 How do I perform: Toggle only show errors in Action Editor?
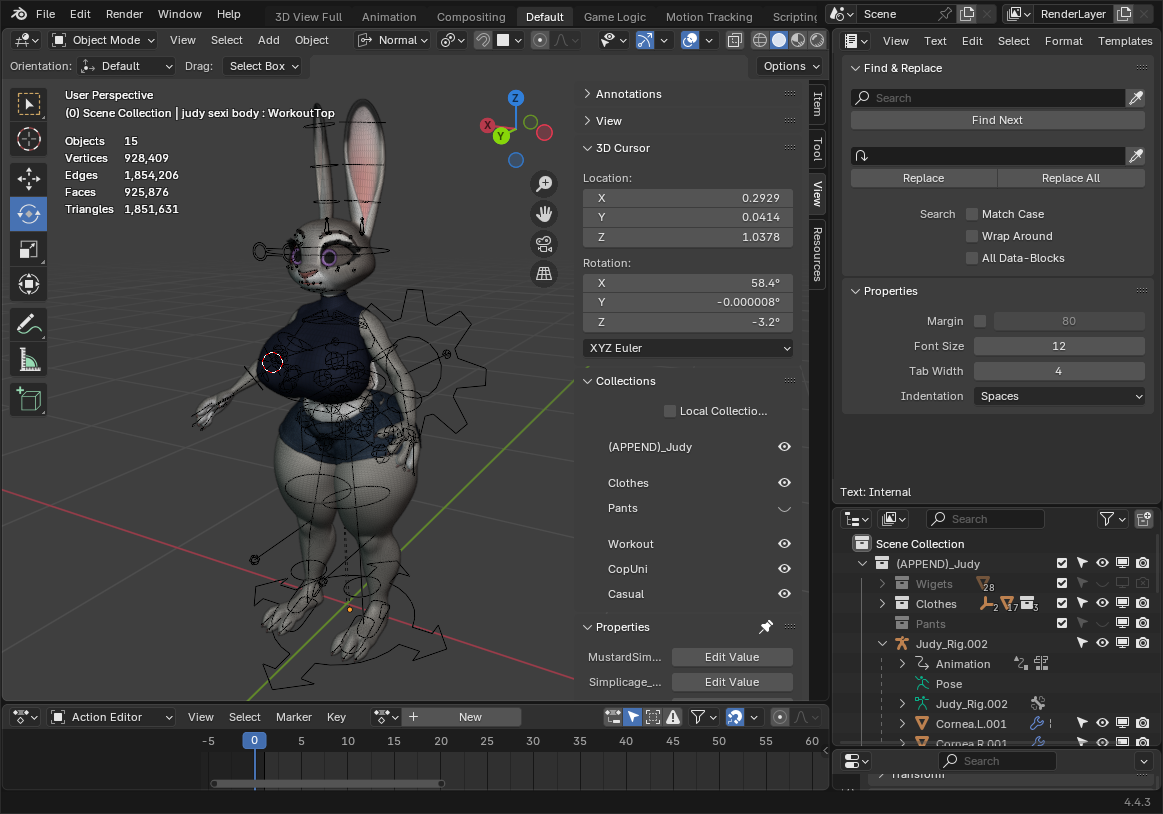pos(673,717)
